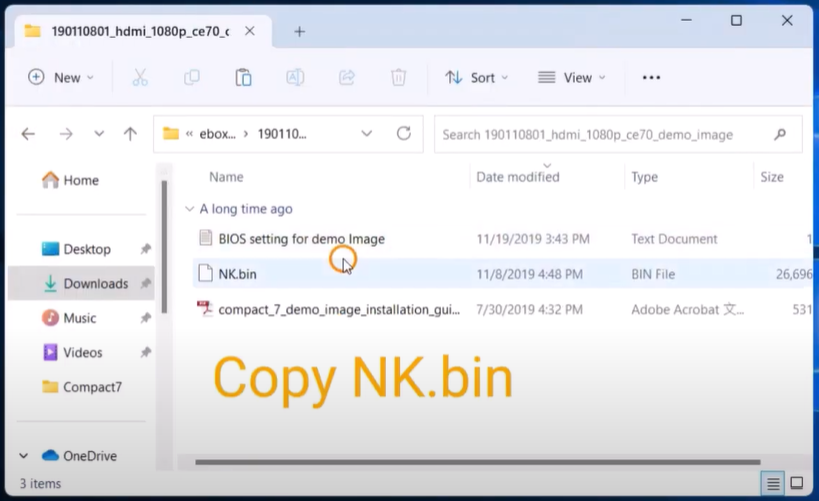Refresh the current folder view
The height and width of the screenshot is (501, 819).
tap(404, 133)
